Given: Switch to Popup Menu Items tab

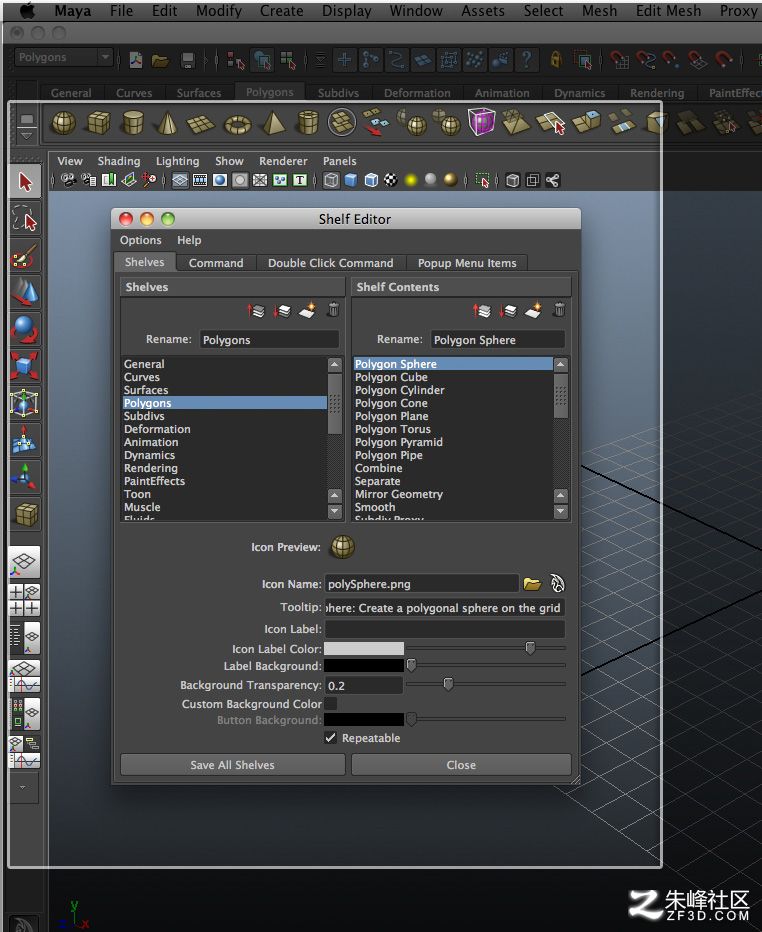Looking at the screenshot, I should pos(467,263).
